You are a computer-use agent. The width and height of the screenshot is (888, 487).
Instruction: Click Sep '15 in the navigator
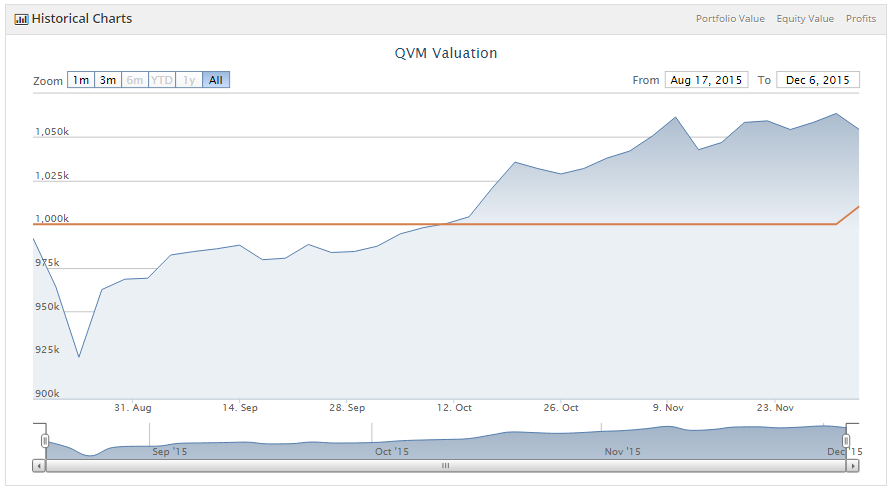click(169, 451)
